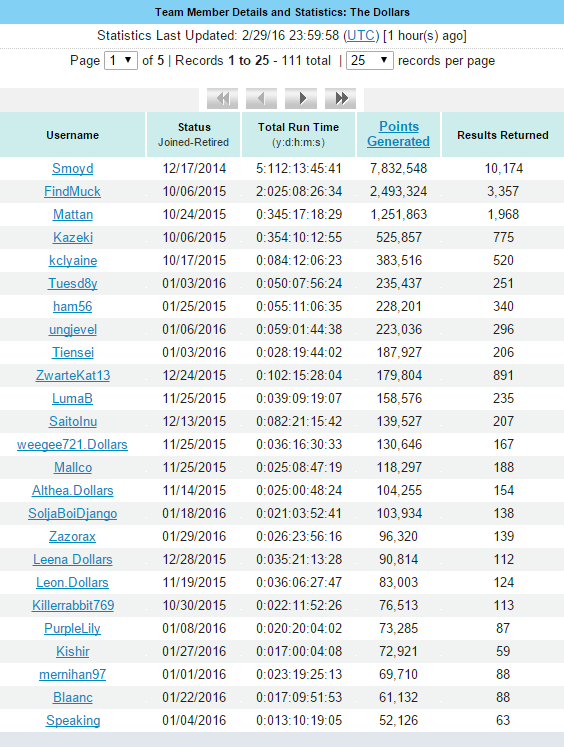Open Leena.Dollars user page
This screenshot has width=564, height=747.
pos(72,559)
